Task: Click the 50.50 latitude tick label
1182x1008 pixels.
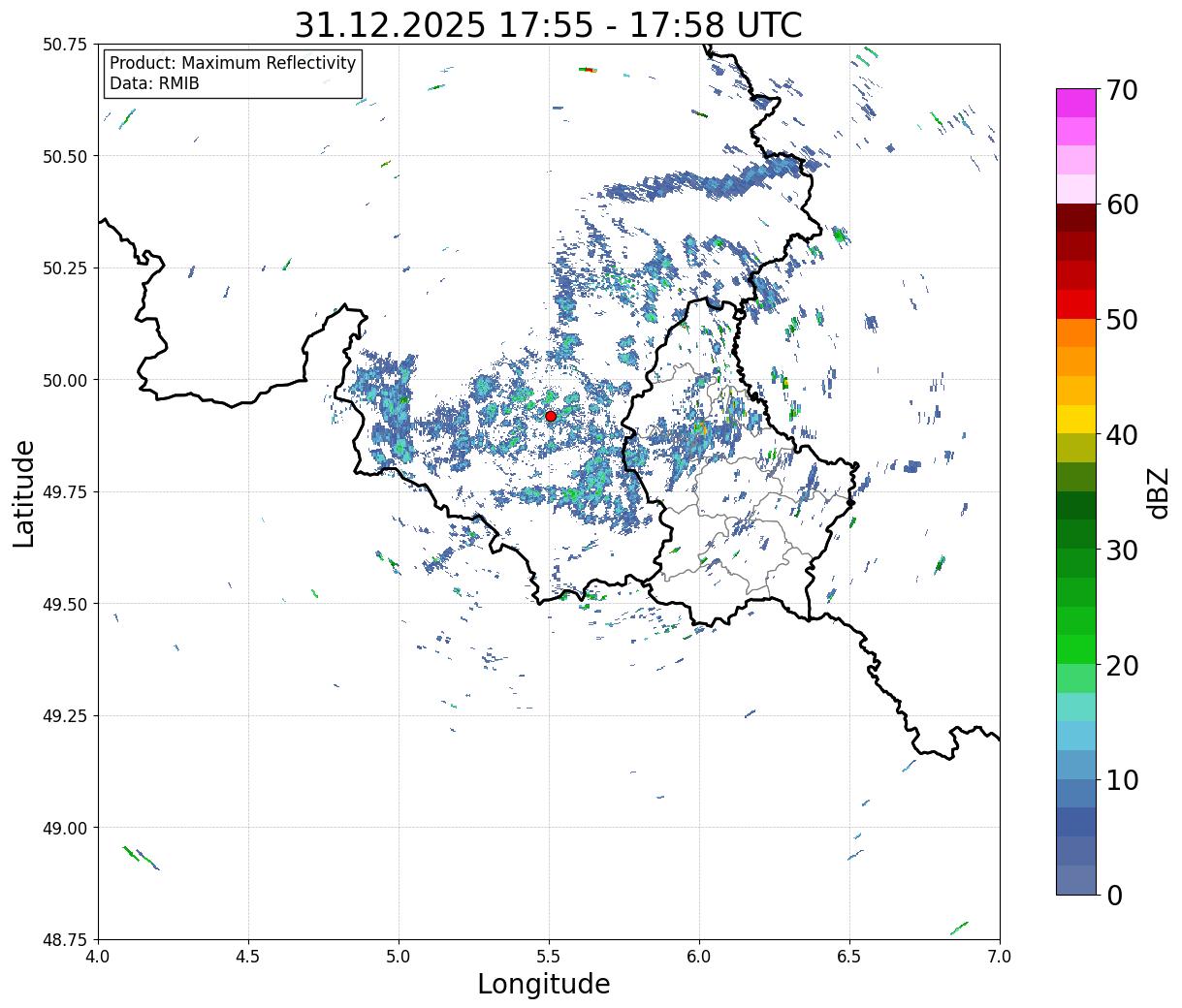Action: click(x=65, y=156)
